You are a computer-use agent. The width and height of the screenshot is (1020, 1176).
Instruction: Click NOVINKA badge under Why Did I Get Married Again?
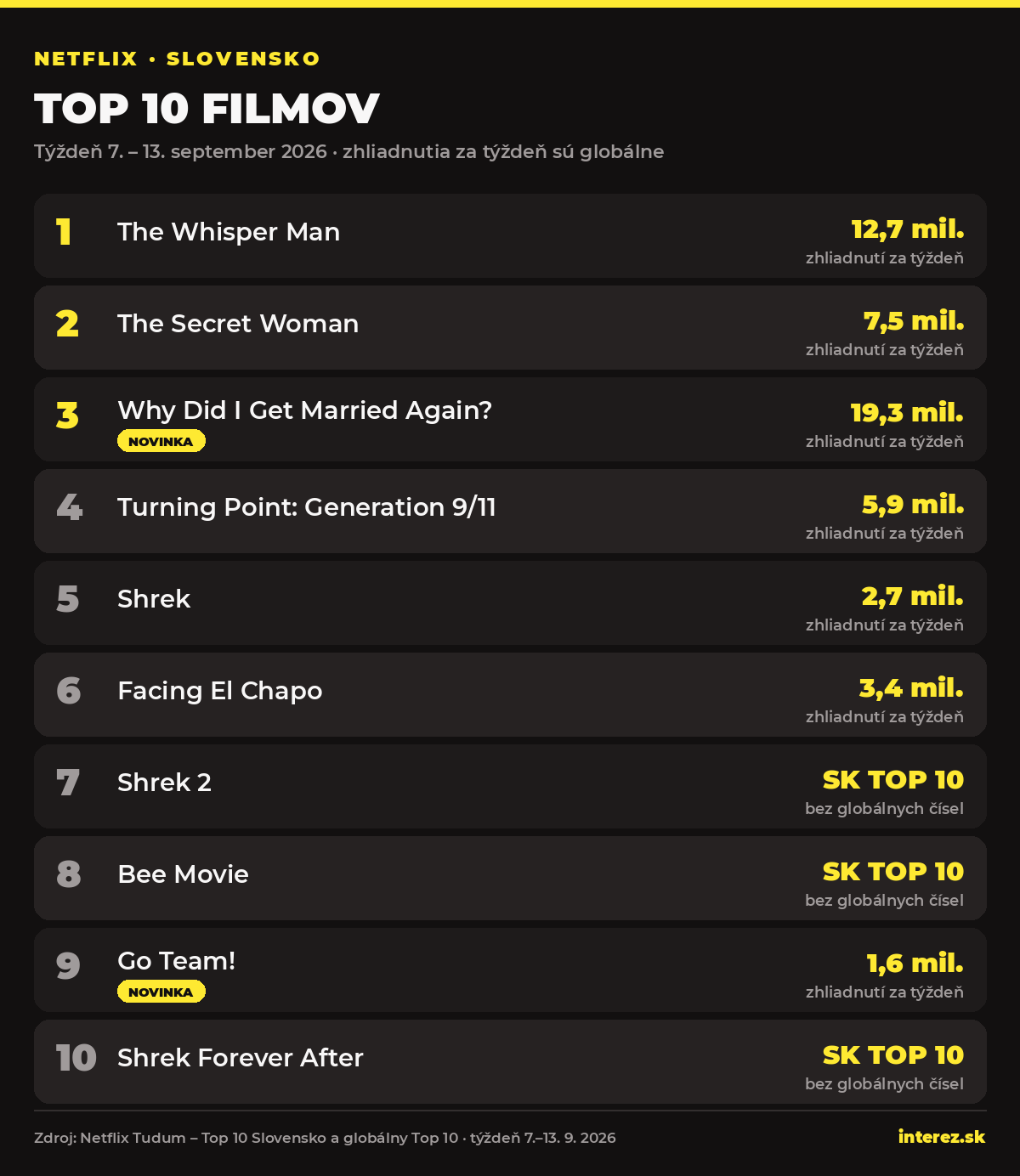point(161,441)
